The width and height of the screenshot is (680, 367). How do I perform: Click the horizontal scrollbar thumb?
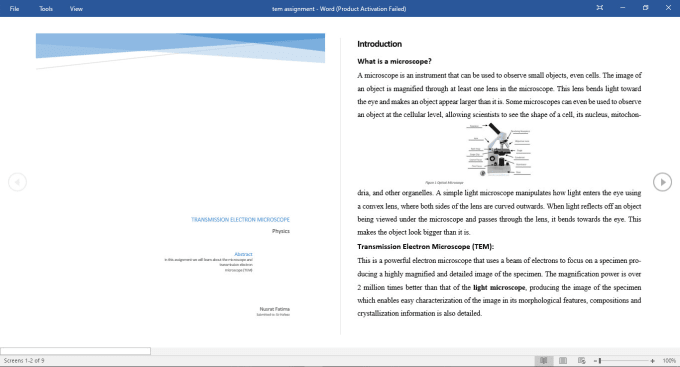[x=75, y=351]
